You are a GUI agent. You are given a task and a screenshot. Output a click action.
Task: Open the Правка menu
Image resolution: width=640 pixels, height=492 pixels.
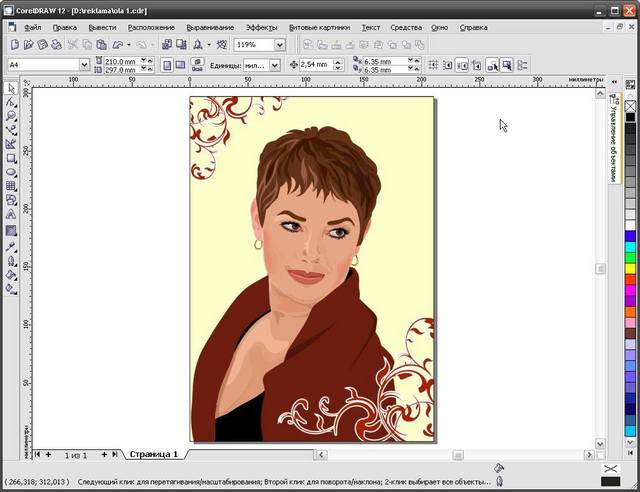coord(64,28)
